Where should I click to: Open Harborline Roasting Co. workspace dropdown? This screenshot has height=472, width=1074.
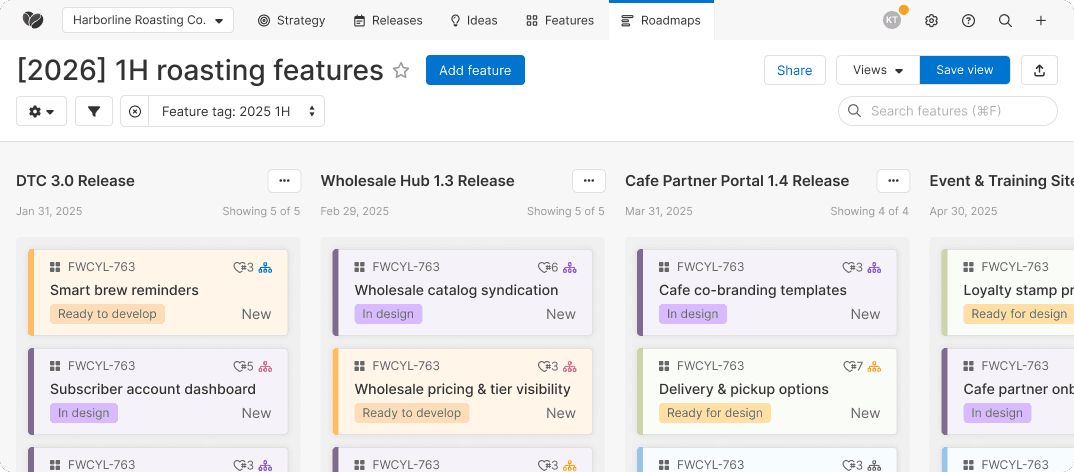click(147, 20)
